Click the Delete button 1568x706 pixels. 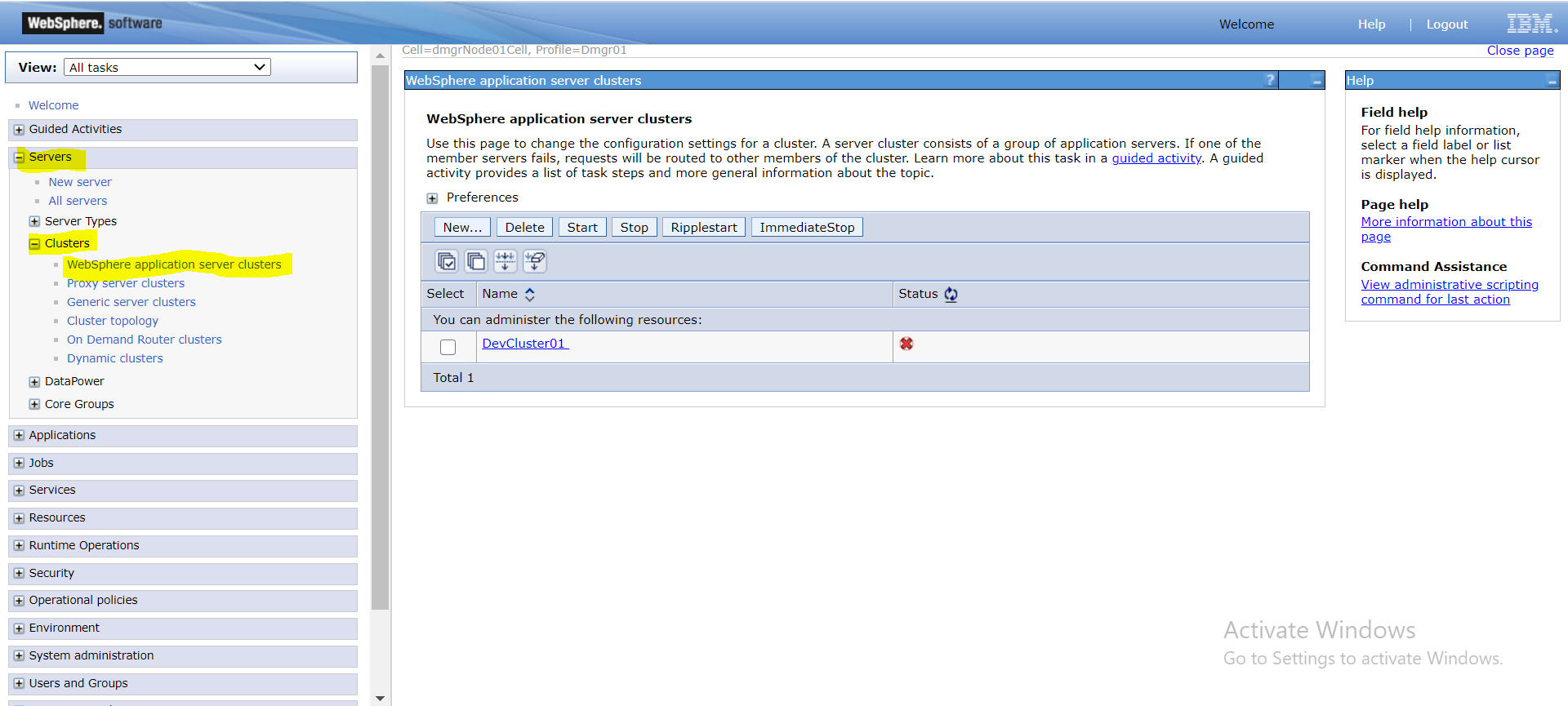coord(524,227)
